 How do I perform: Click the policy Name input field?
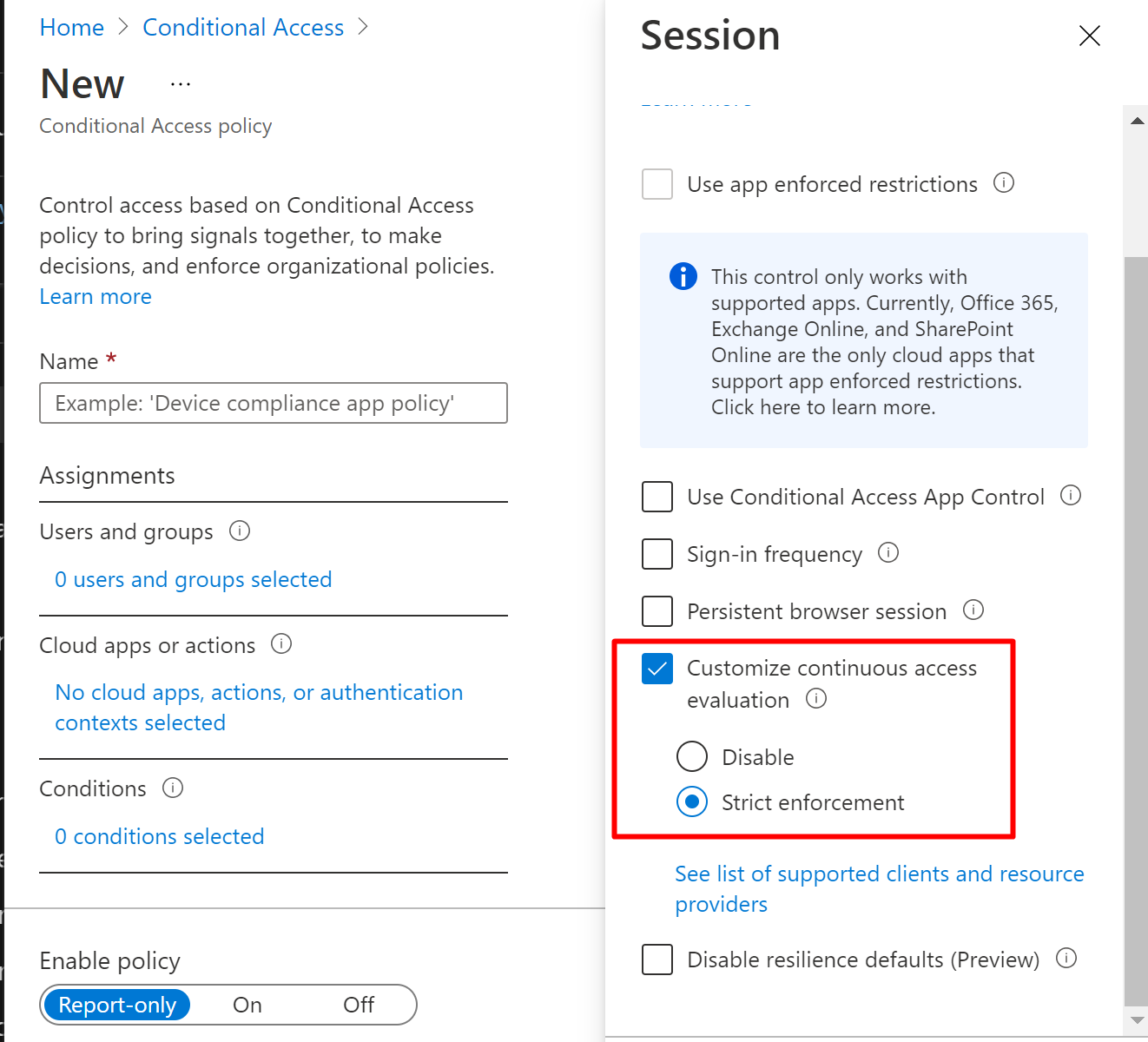pos(273,402)
